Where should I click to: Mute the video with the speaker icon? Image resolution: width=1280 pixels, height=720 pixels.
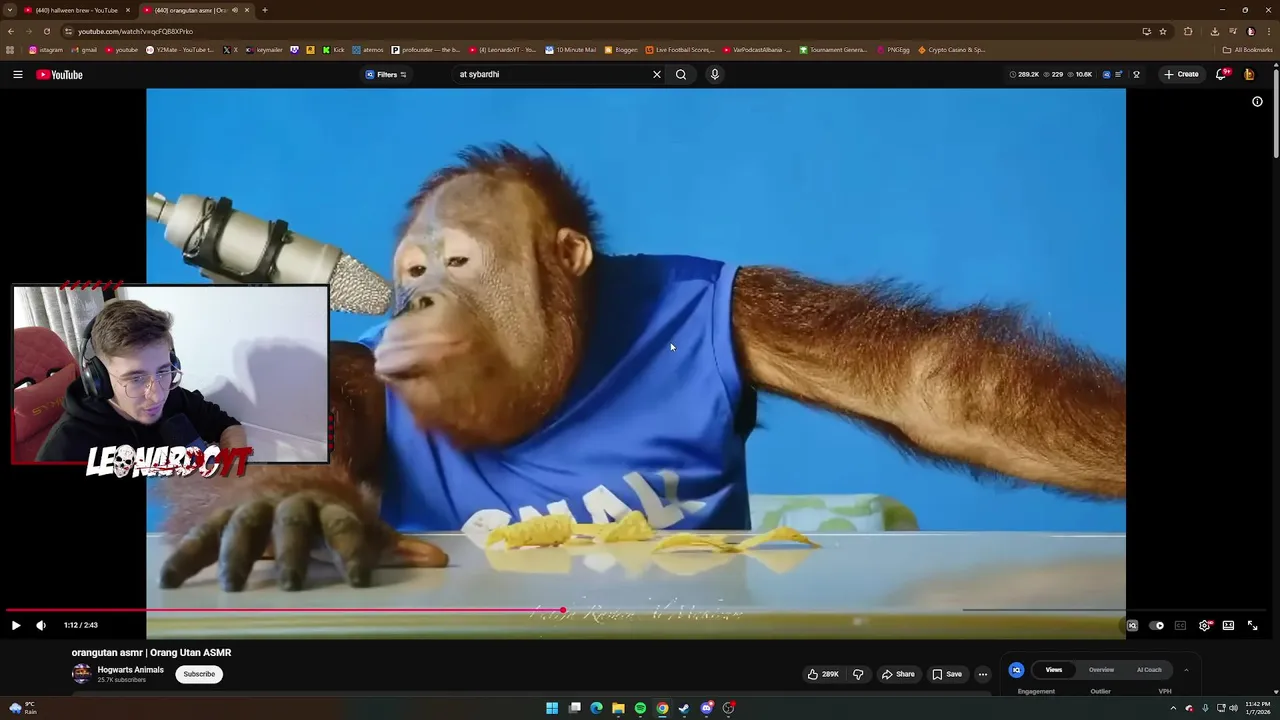click(x=41, y=625)
